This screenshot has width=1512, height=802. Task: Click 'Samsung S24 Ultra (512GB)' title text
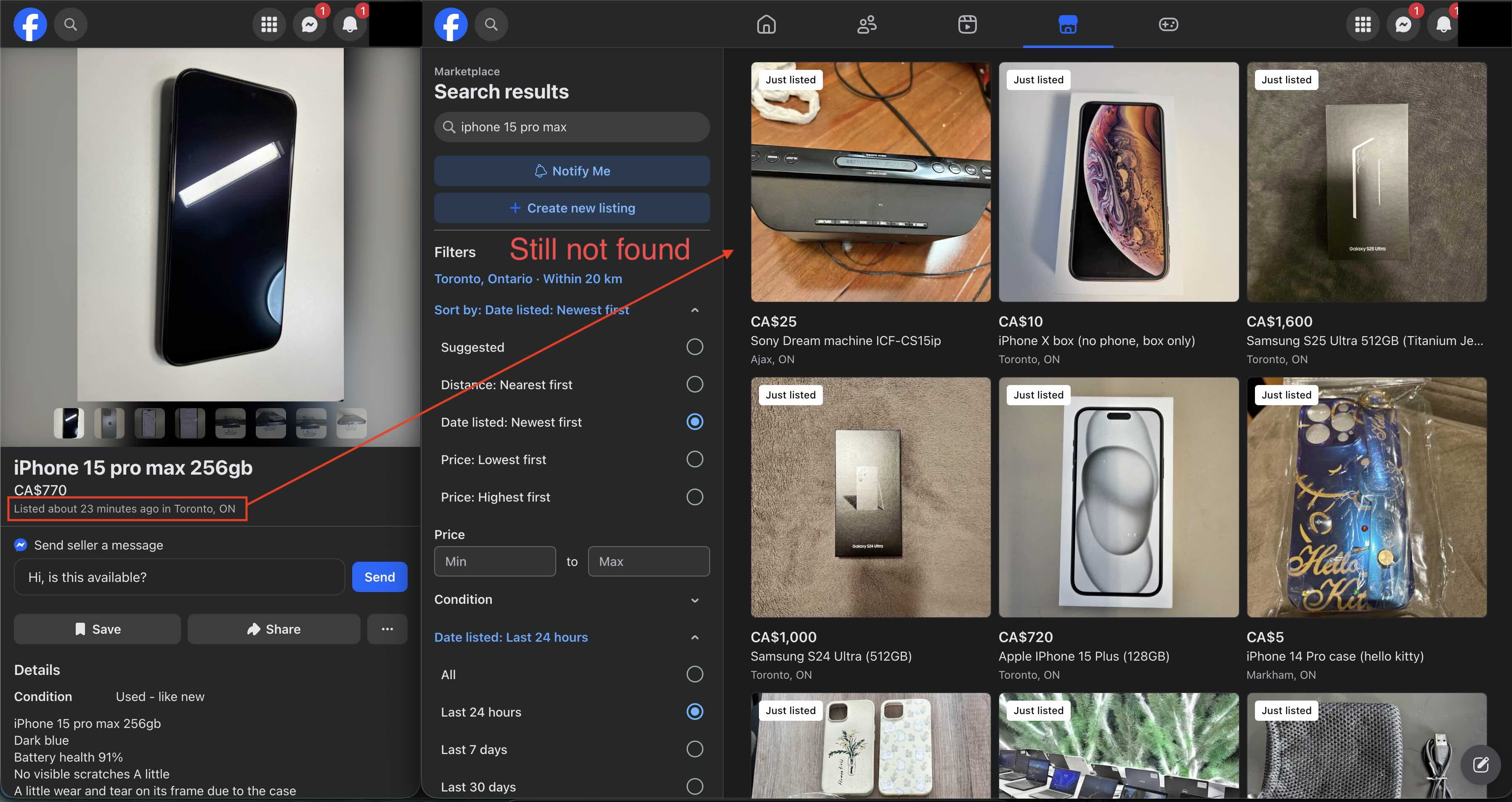pos(831,656)
